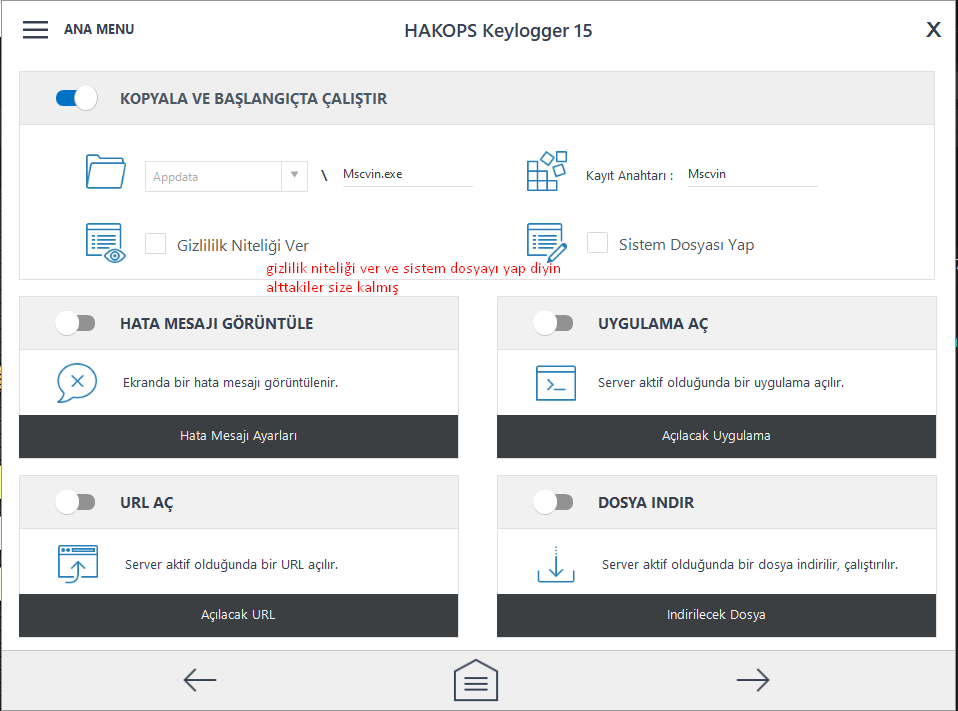Expand the Appdata folder dropdown
This screenshot has width=958, height=711.
click(294, 176)
